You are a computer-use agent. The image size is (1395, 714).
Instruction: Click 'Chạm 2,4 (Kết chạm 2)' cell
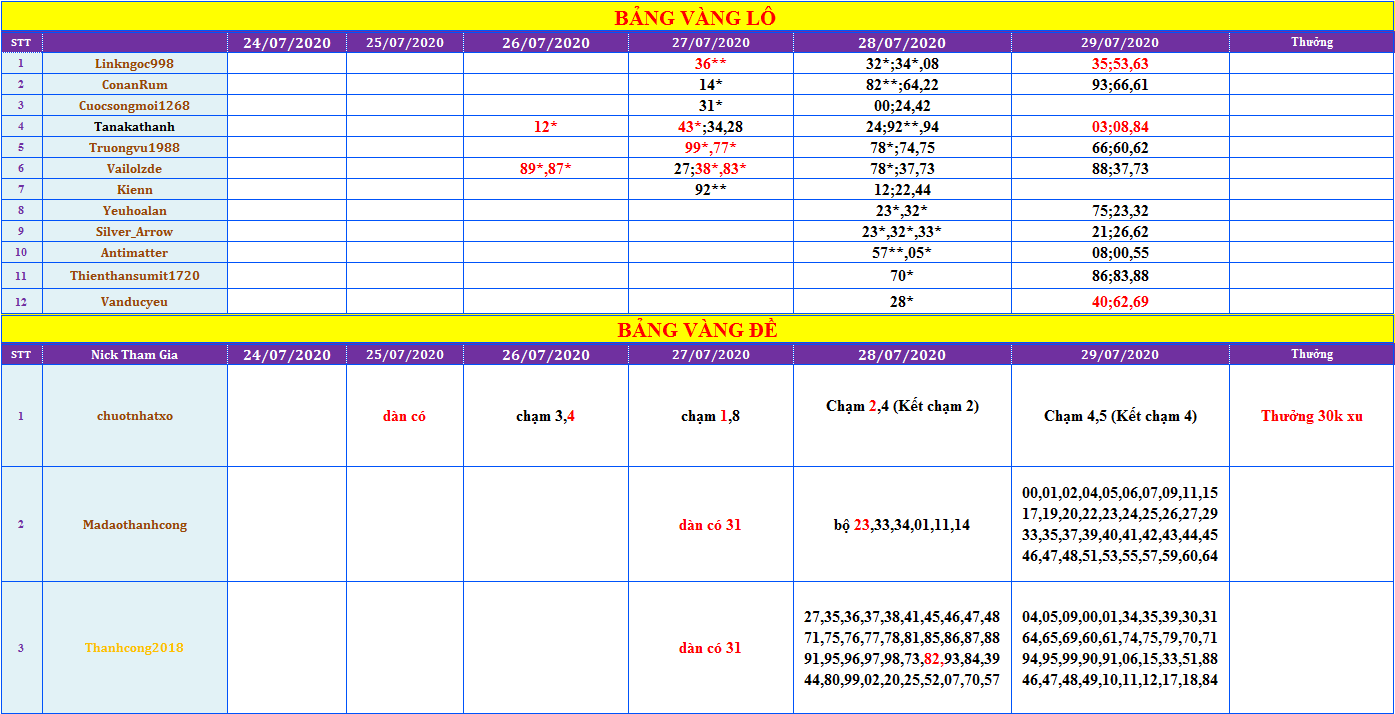click(x=902, y=416)
